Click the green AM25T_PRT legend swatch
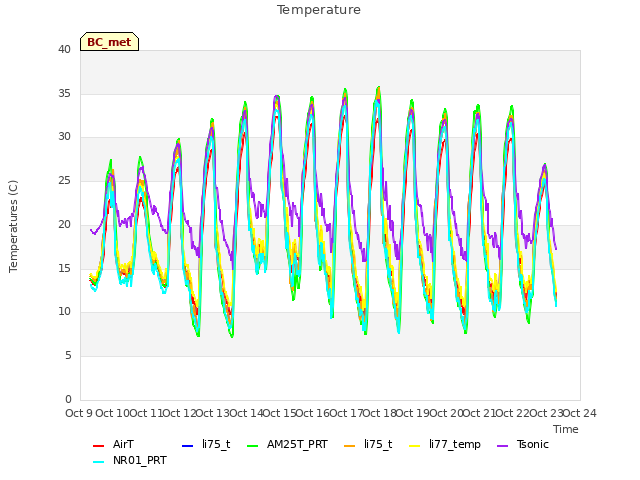Screen dimensions: 640x480 pos(253,445)
